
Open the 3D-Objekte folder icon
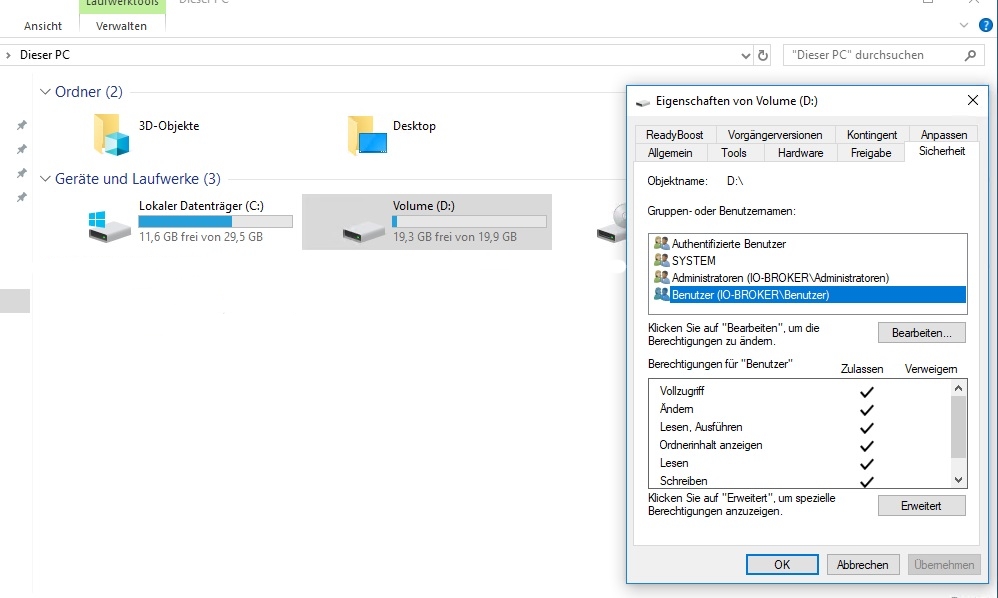[111, 135]
